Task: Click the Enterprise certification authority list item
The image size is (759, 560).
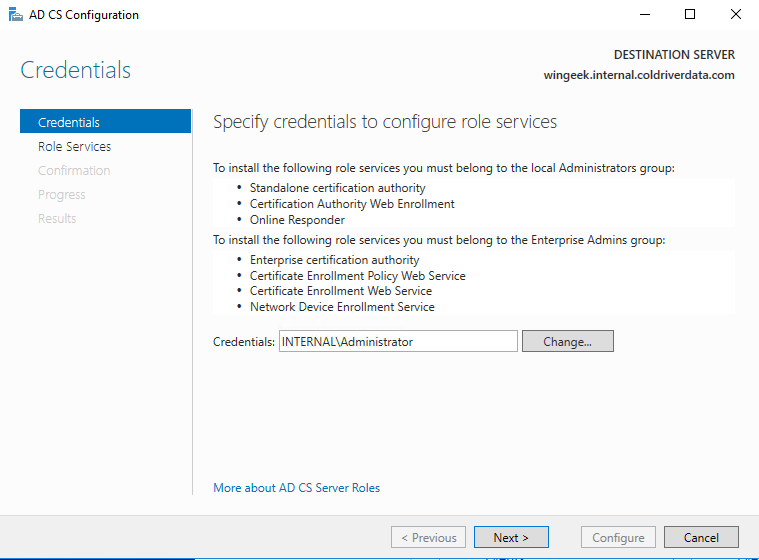Action: (334, 260)
